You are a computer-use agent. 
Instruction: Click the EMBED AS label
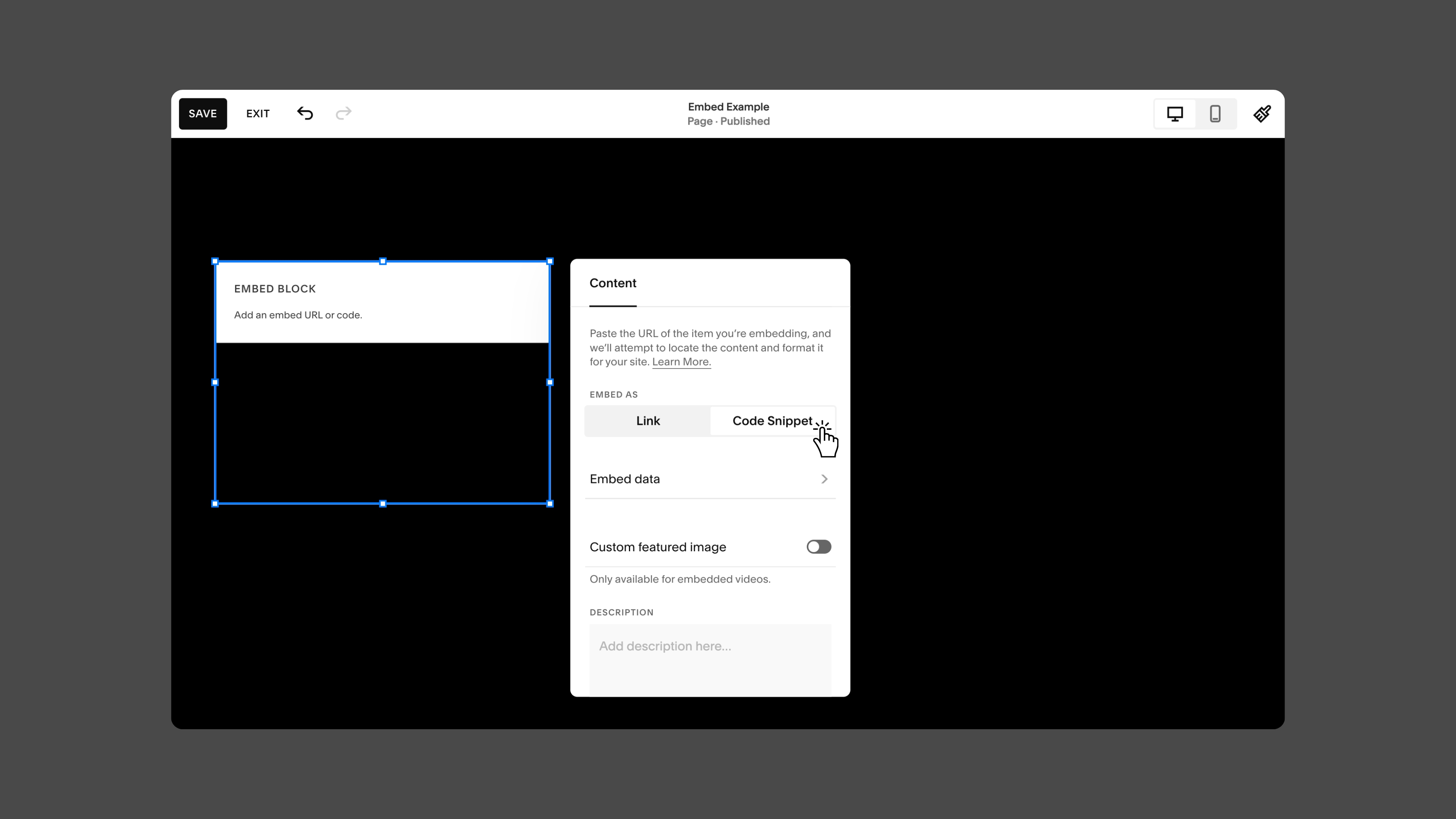point(613,395)
